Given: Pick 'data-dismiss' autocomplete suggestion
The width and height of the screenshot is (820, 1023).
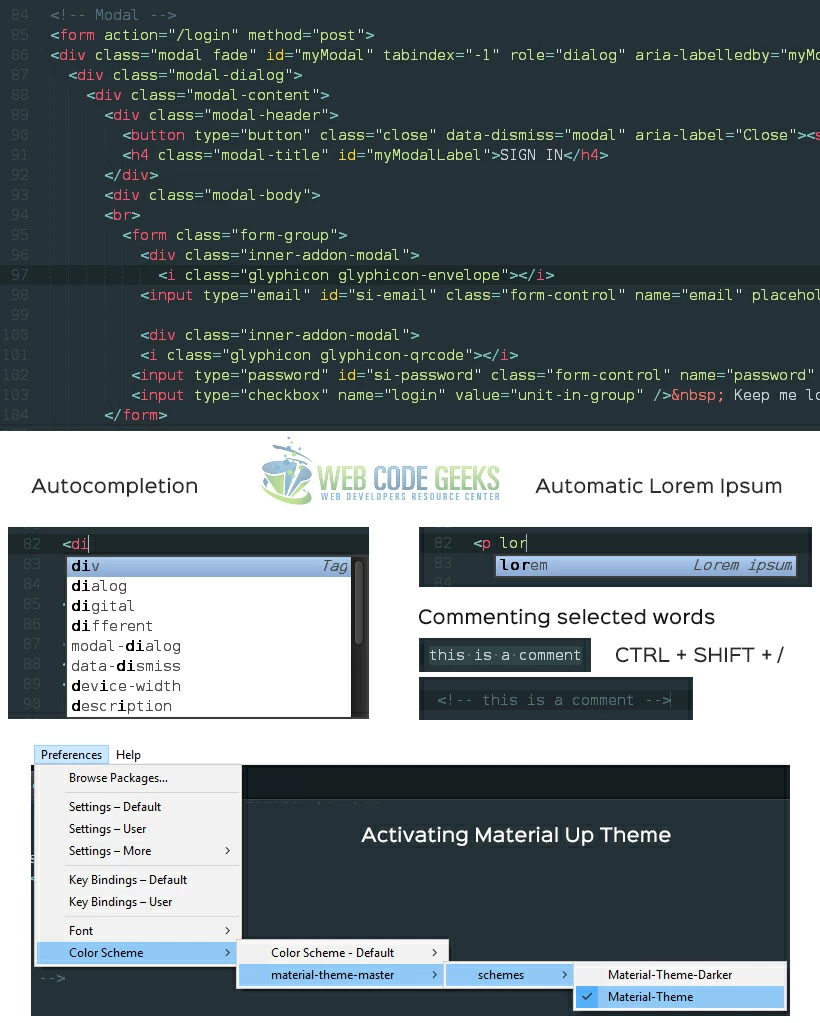Looking at the screenshot, I should click(x=209, y=666).
